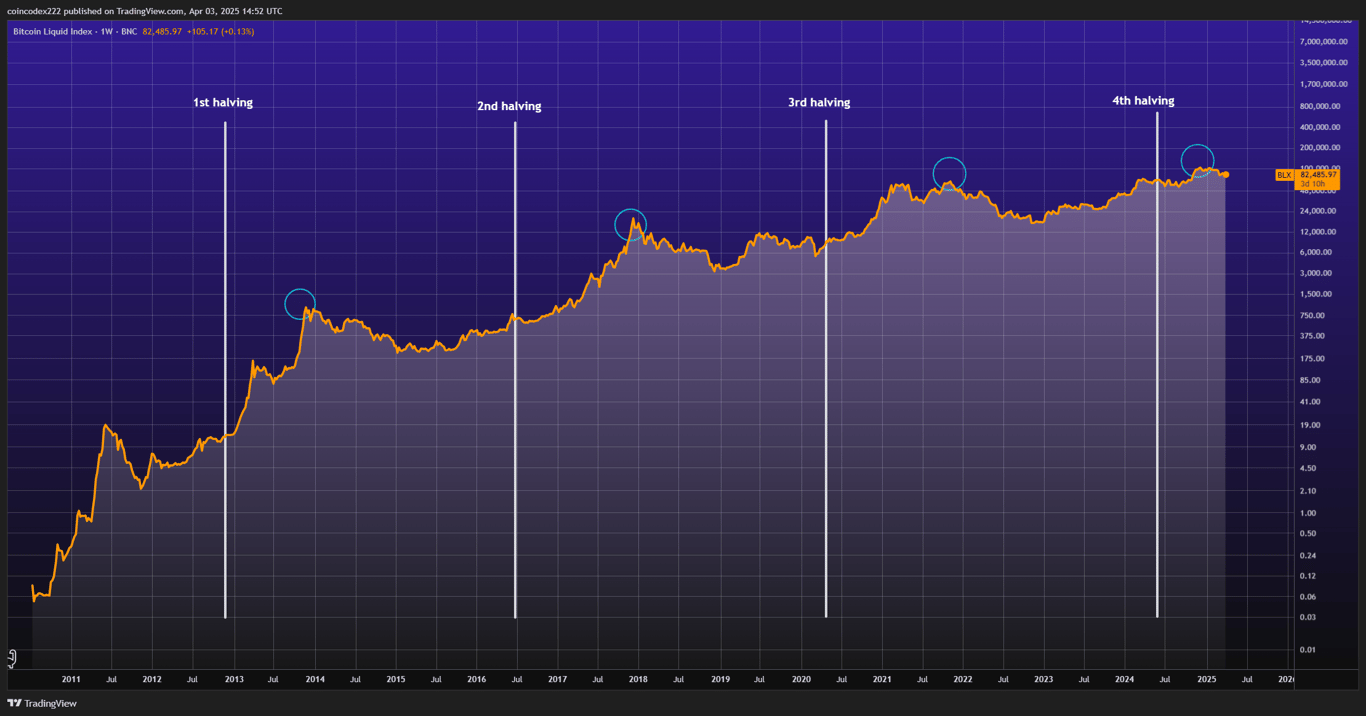Click the blue circle above the 2017 top
Image resolution: width=1366 pixels, height=716 pixels.
click(x=632, y=224)
